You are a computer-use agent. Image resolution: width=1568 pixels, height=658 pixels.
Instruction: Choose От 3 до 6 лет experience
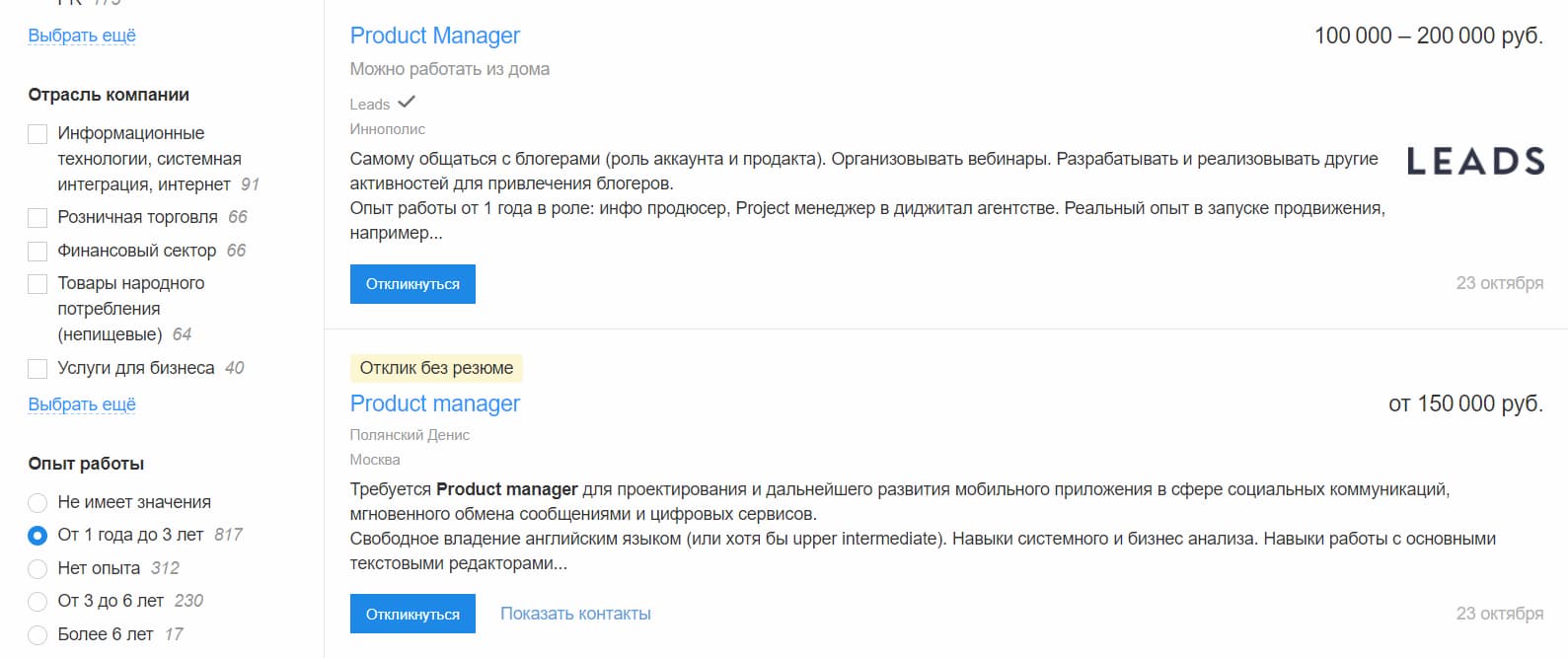[37, 600]
